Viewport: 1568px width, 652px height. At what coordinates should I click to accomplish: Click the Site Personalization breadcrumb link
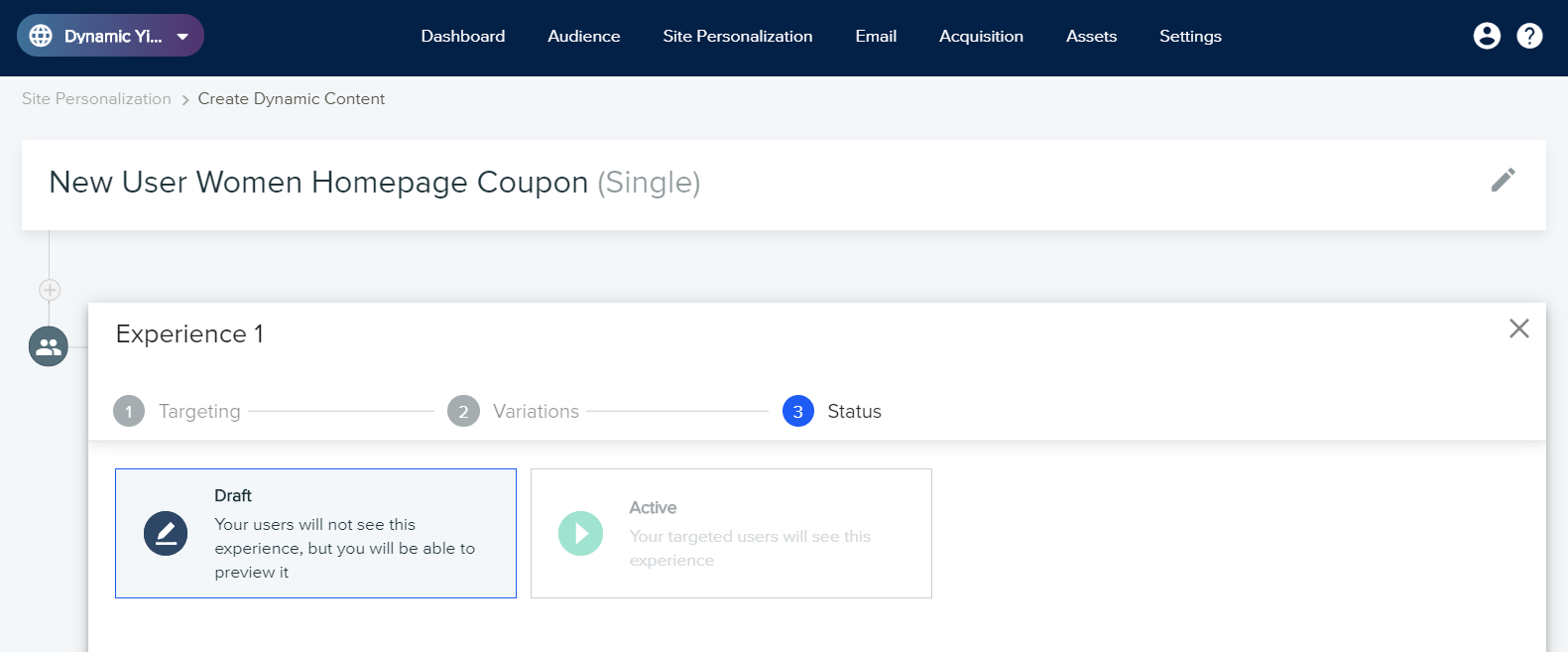pos(96,99)
